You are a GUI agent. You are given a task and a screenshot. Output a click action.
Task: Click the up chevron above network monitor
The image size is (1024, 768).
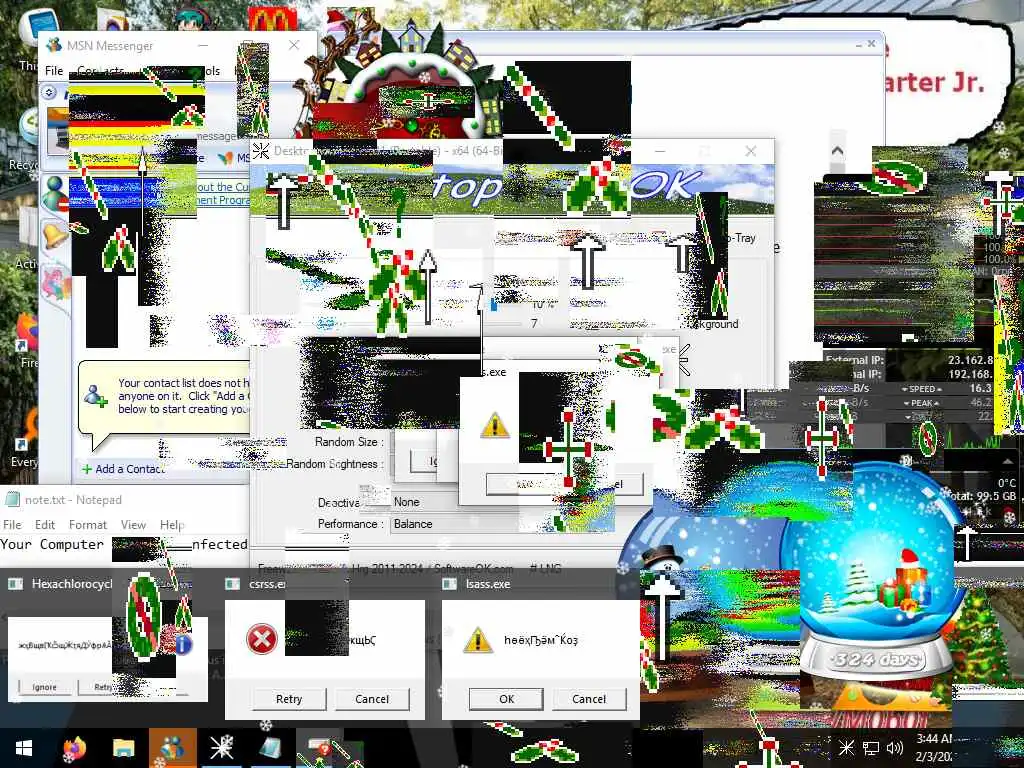pos(837,151)
